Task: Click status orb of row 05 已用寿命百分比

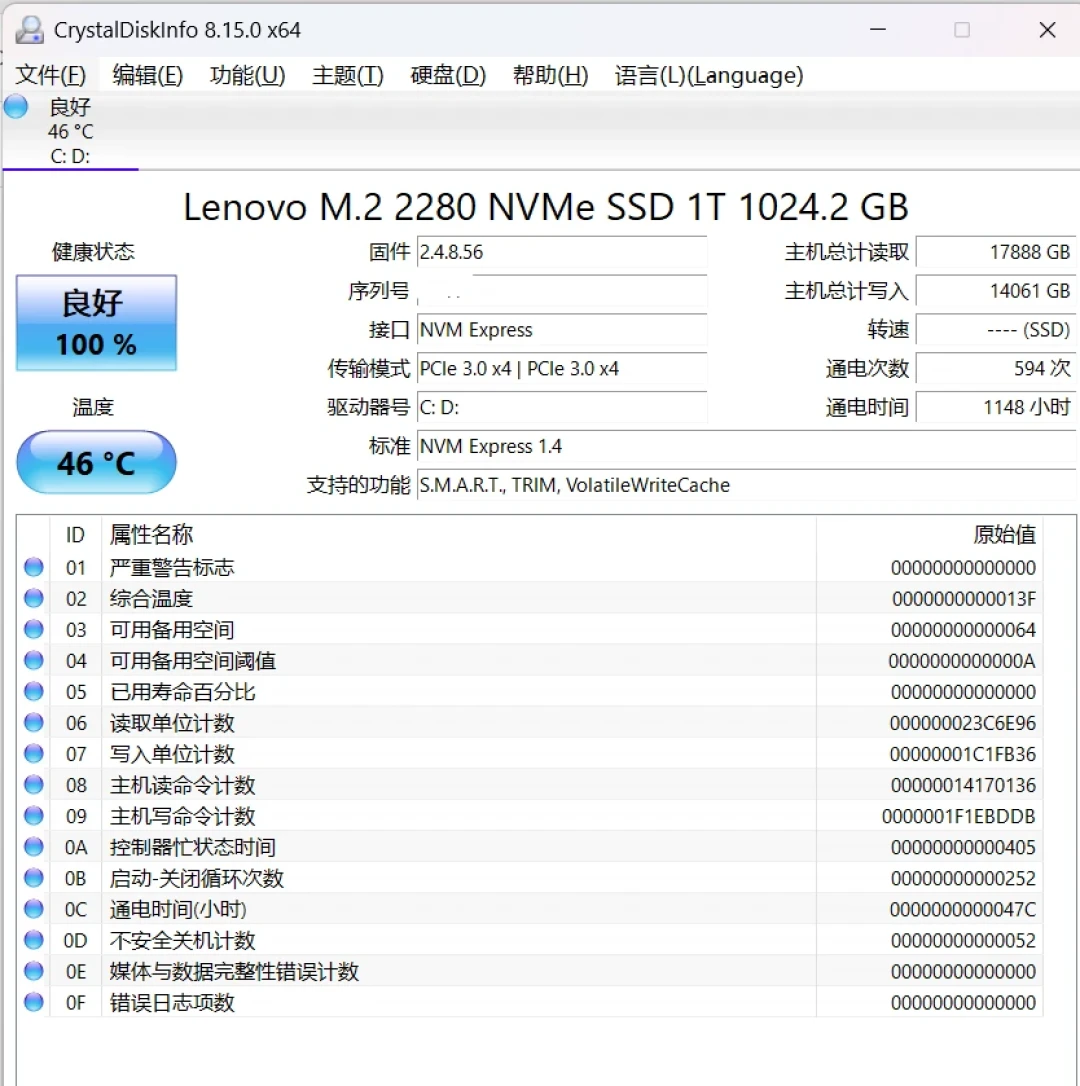Action: pyautogui.click(x=33, y=691)
